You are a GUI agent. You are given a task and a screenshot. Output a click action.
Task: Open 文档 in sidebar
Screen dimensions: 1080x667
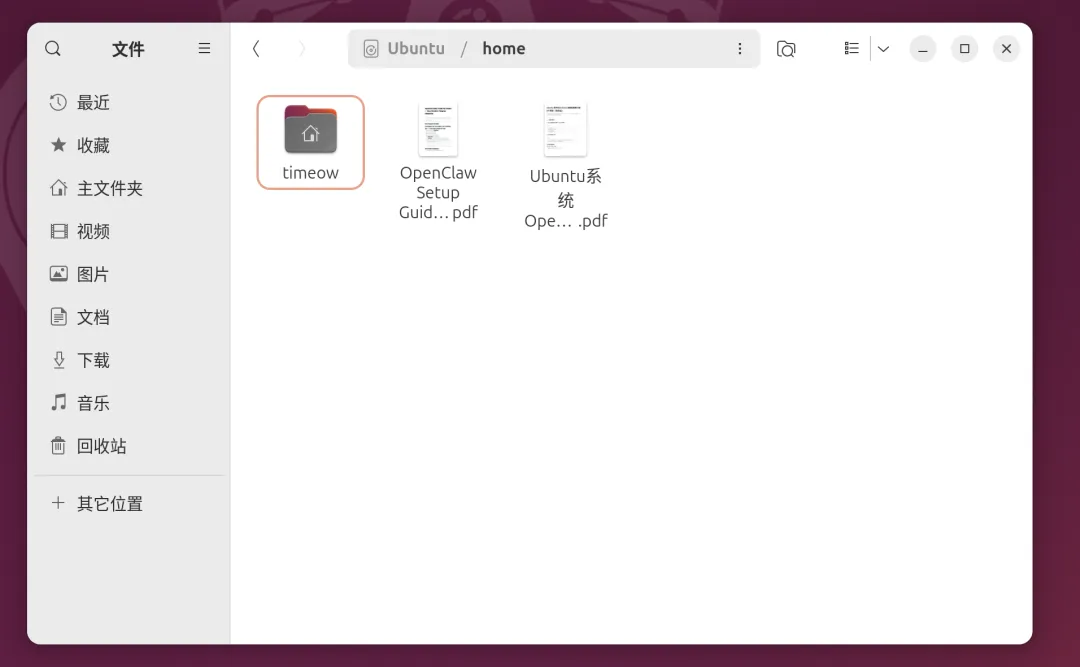pyautogui.click(x=93, y=317)
